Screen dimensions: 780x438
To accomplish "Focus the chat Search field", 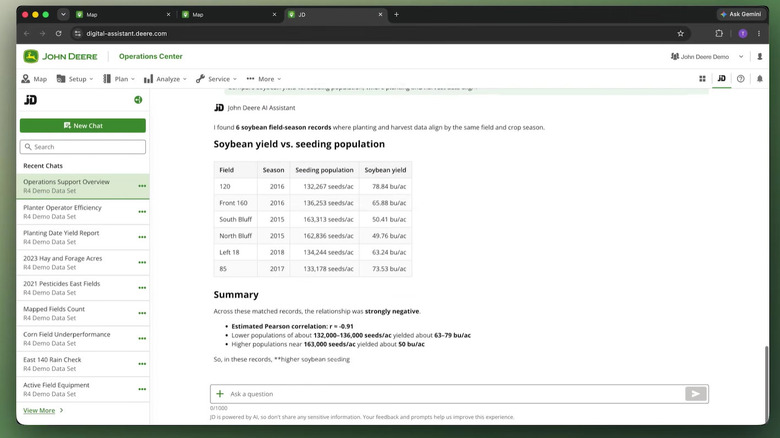I will 83,147.
